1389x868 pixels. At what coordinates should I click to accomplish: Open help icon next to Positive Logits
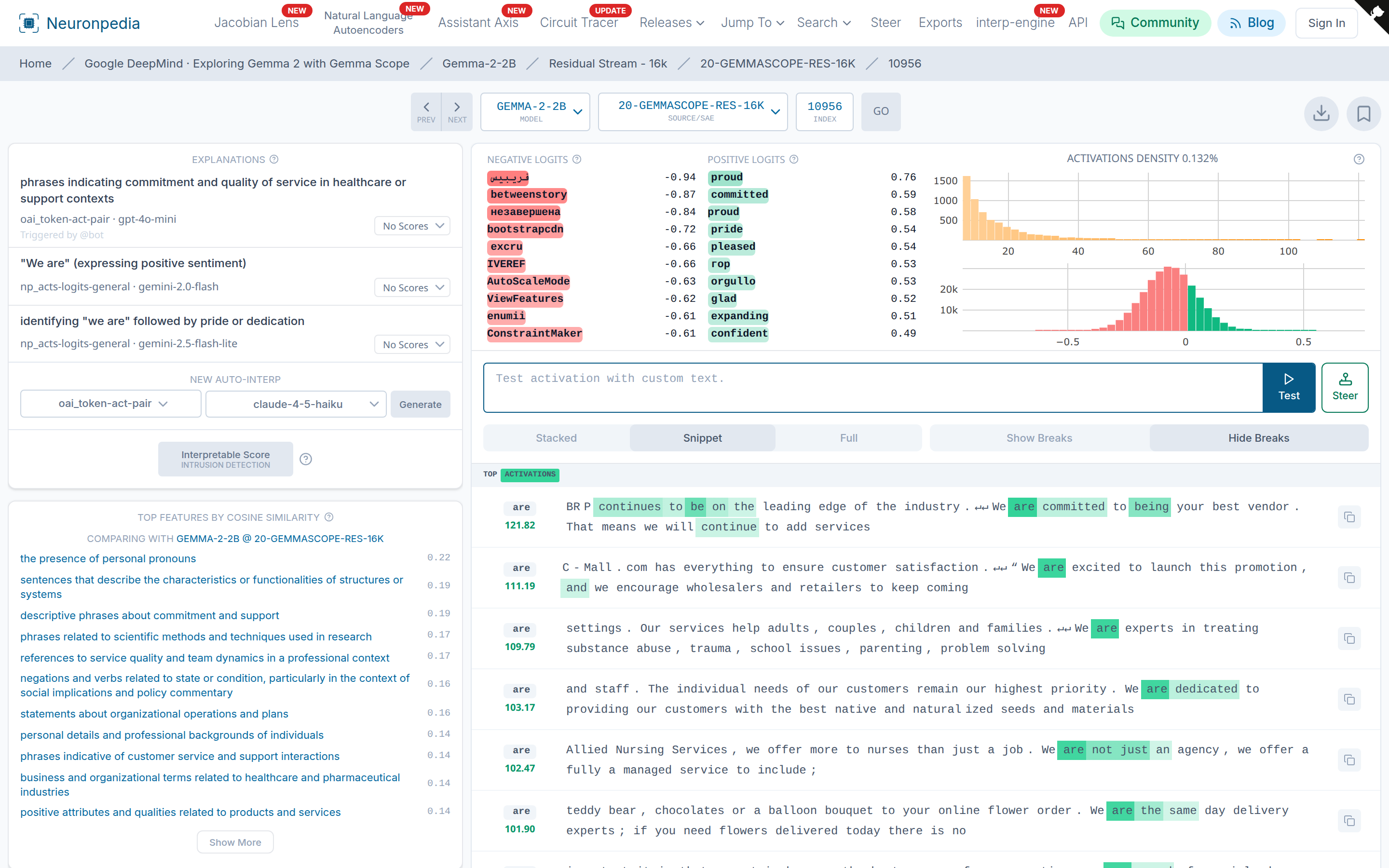coord(794,159)
